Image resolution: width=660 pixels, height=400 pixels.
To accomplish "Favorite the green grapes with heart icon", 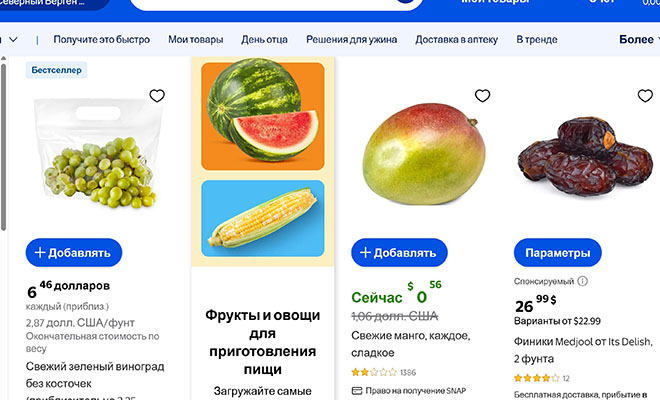I will coord(157,96).
